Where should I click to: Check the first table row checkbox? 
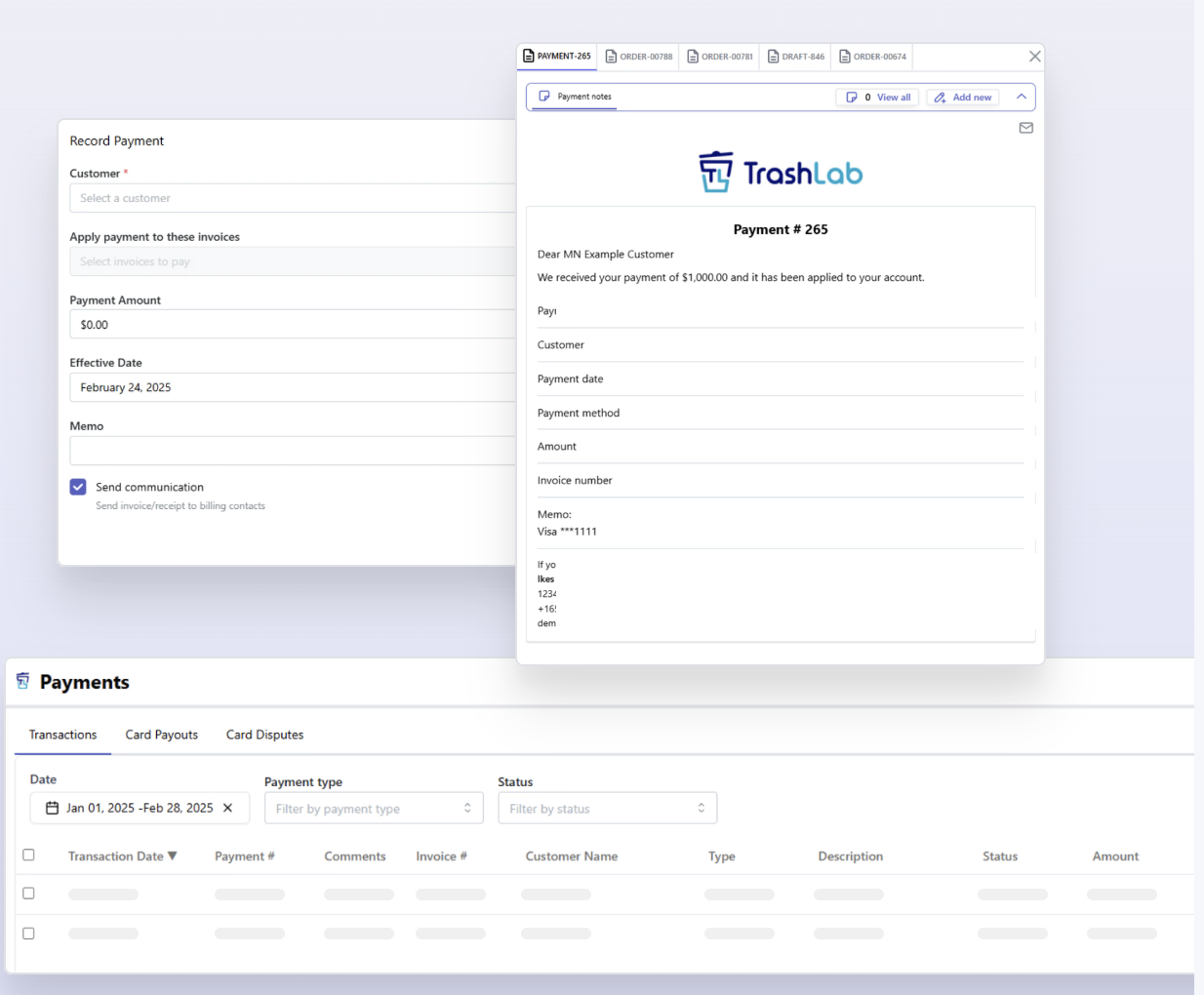[28, 893]
